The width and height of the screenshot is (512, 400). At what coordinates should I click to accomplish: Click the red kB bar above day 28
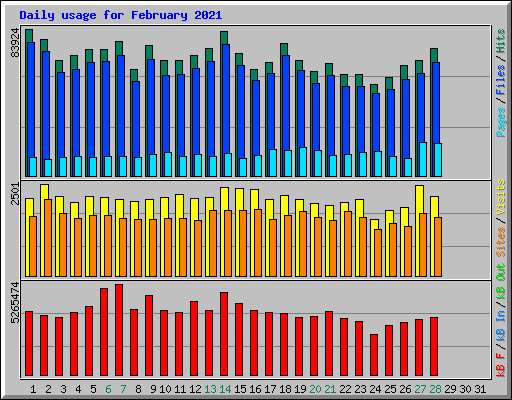coord(434,347)
